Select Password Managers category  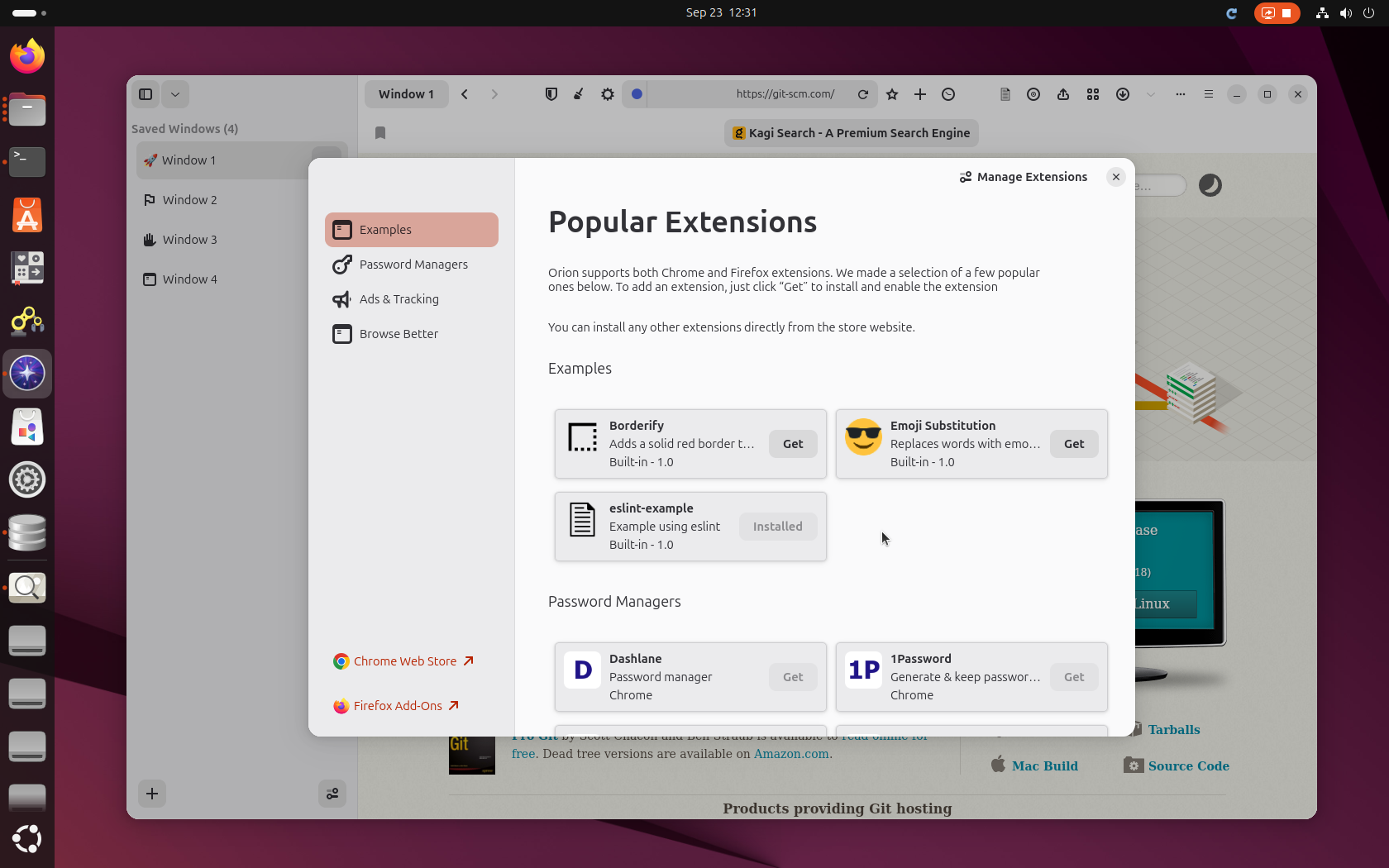click(x=413, y=265)
